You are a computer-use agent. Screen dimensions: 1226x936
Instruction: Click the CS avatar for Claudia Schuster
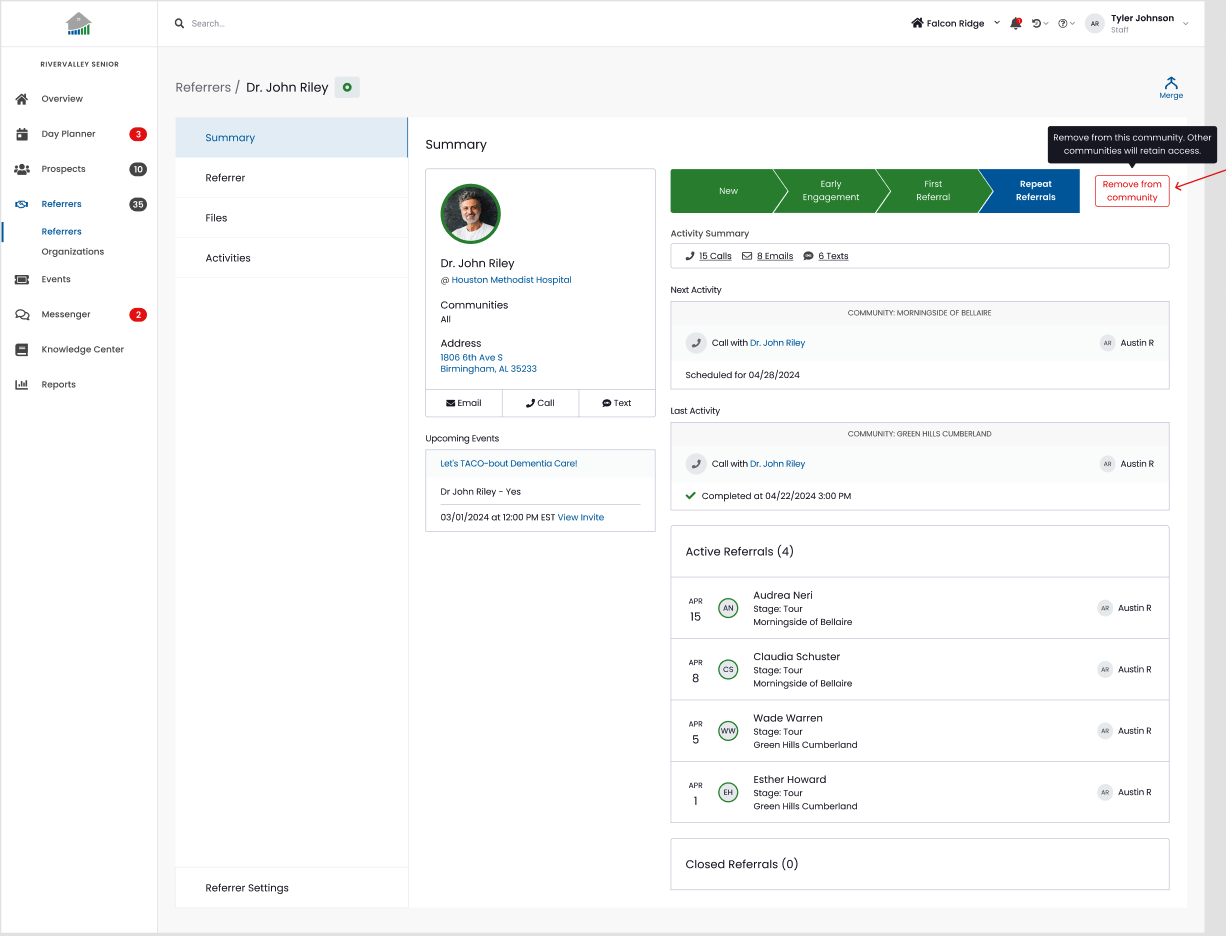click(x=728, y=670)
